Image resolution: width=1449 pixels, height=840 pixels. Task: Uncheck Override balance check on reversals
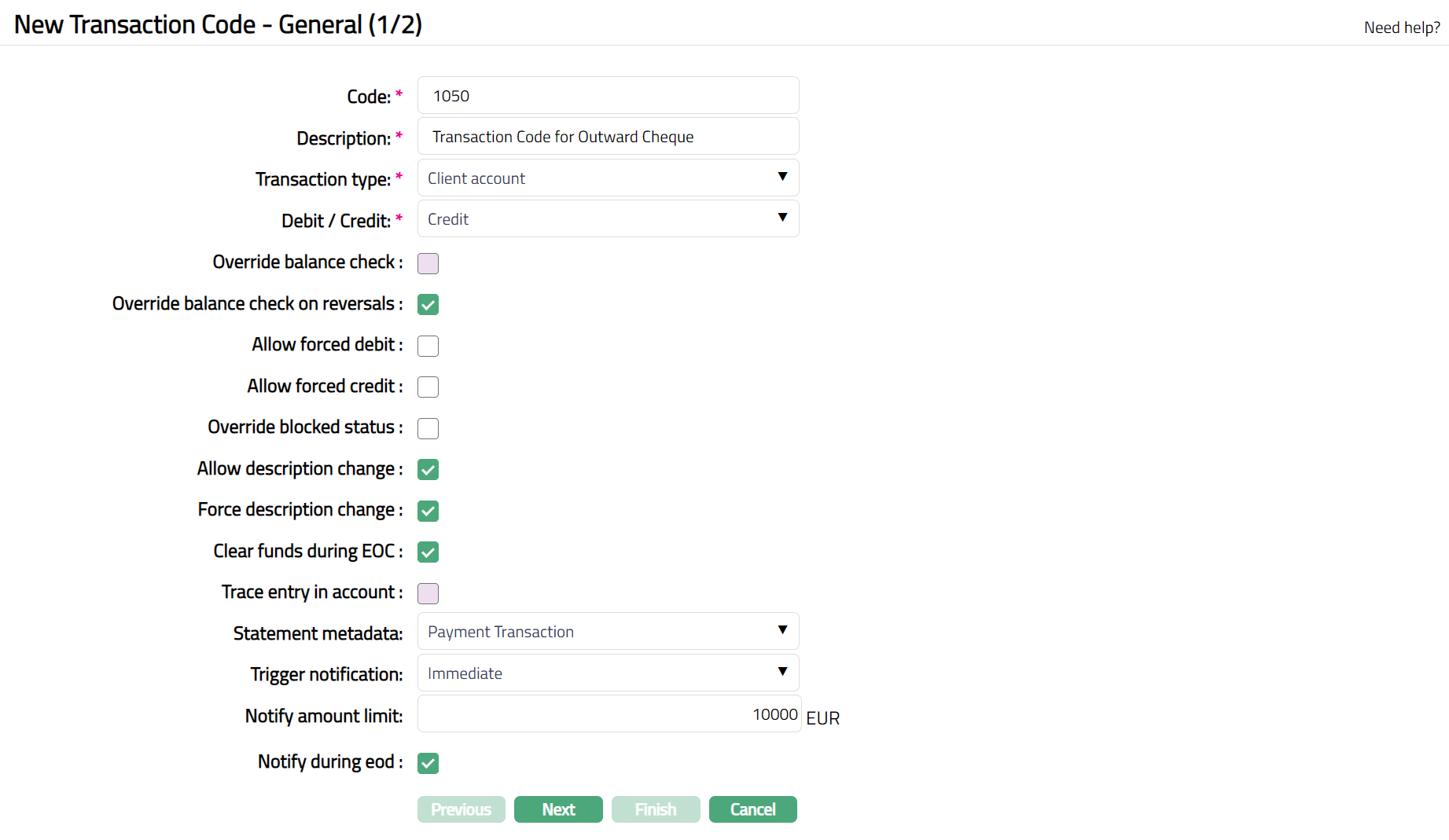coord(428,305)
